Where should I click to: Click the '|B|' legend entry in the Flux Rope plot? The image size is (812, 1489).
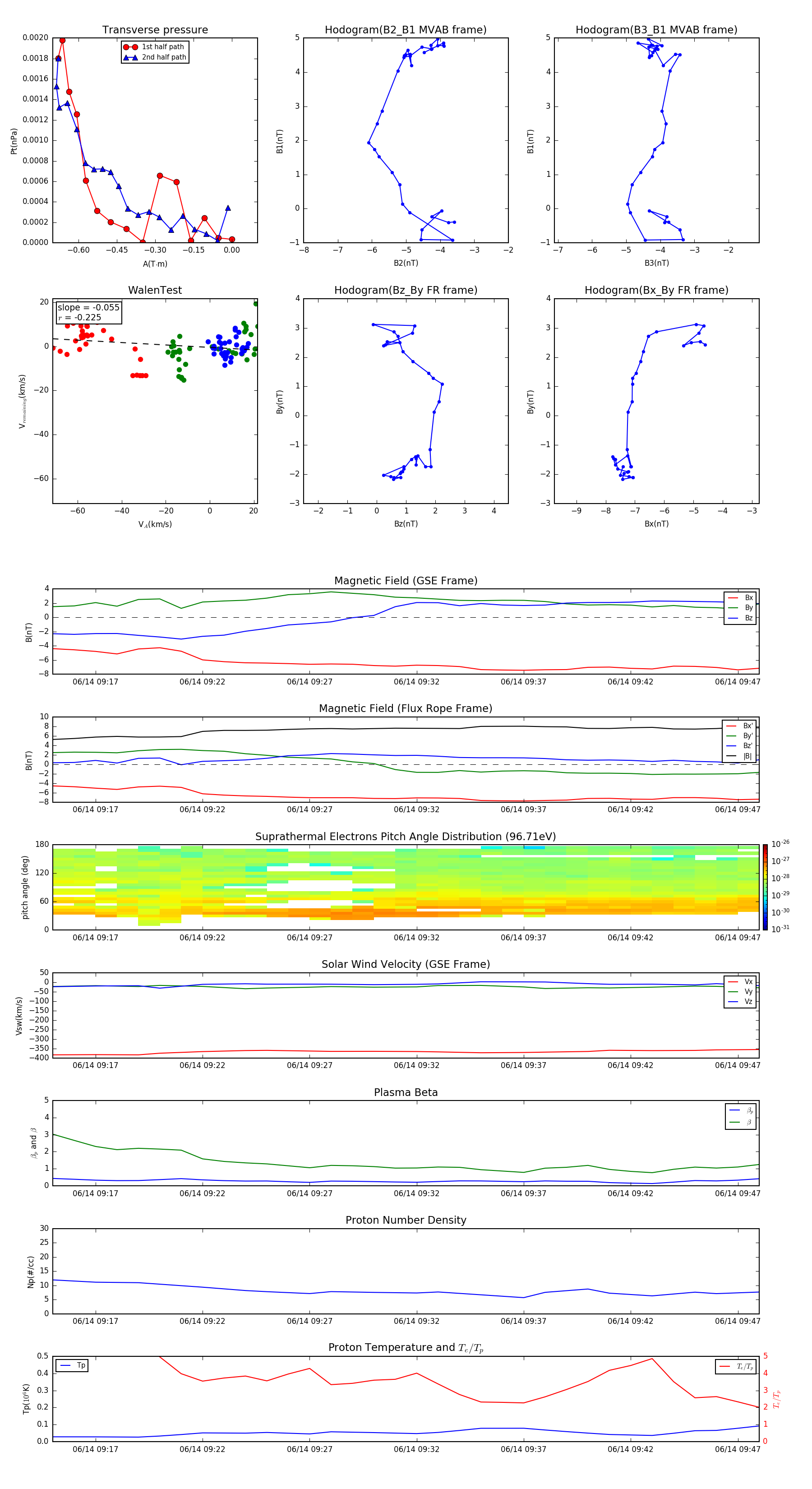tap(739, 756)
